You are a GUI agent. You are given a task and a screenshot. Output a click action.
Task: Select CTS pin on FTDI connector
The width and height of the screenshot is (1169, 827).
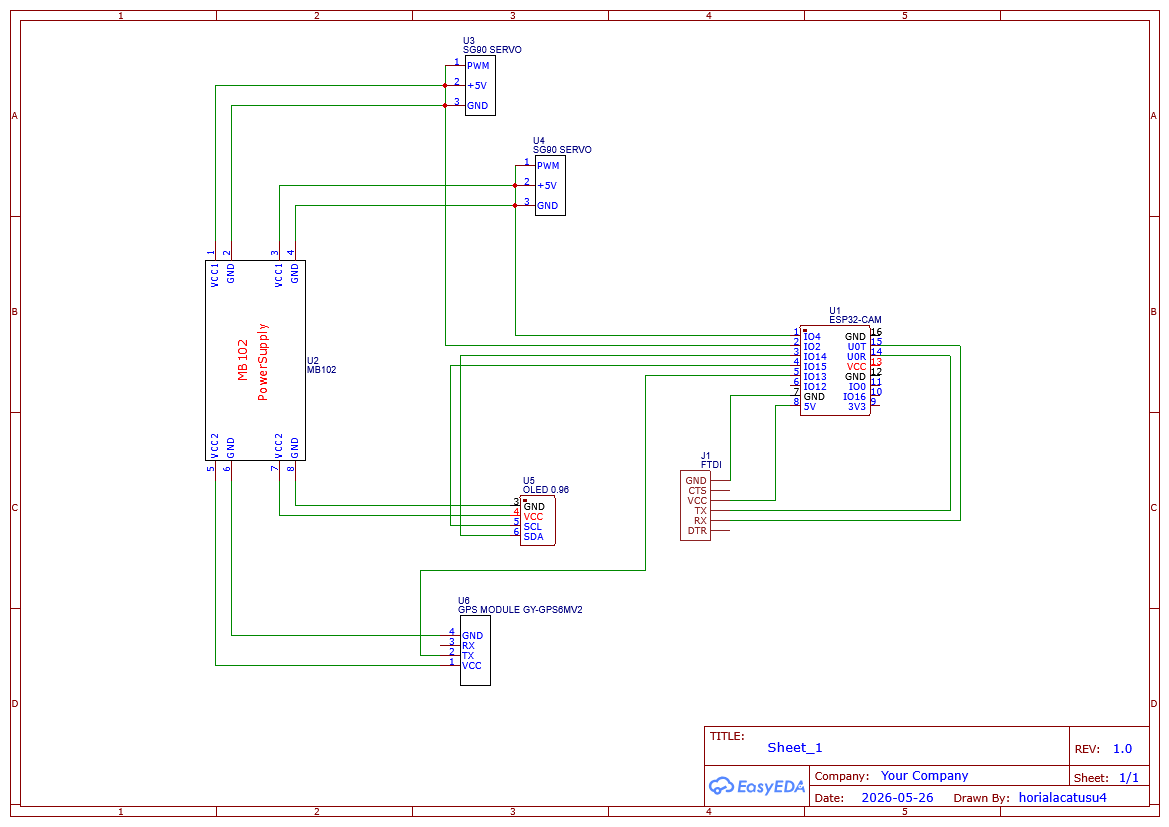(x=697, y=491)
